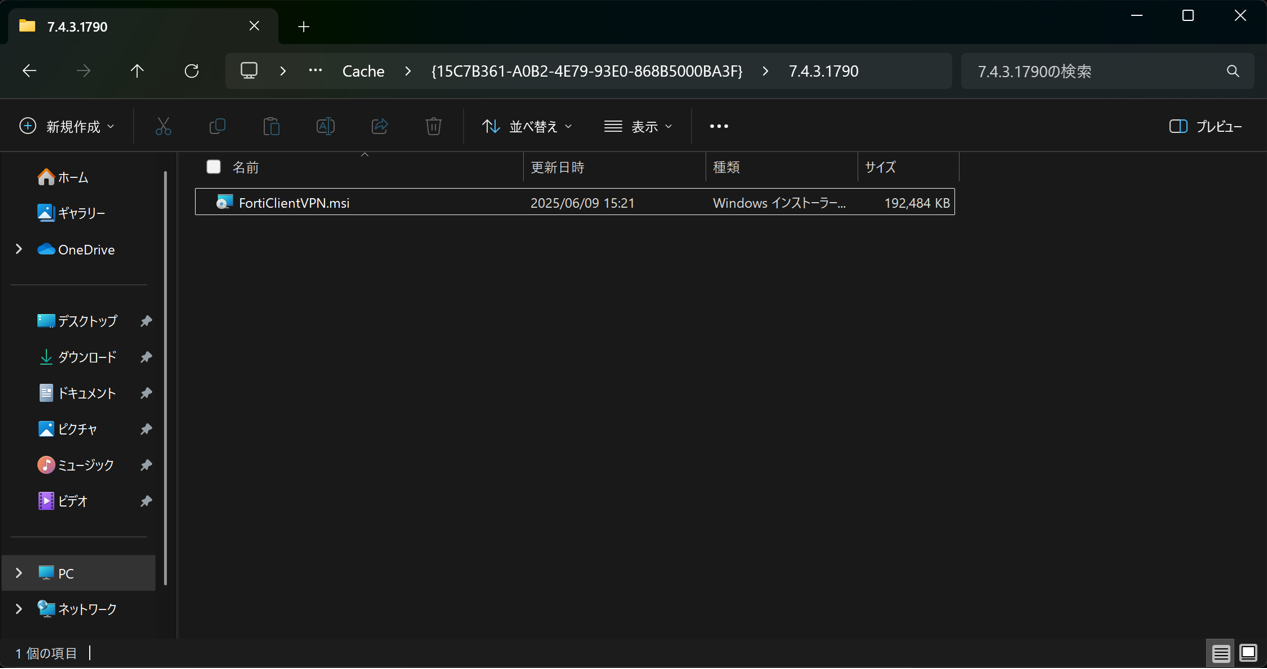The height and width of the screenshot is (669, 1267).
Task: Switch to details view icon in status bar
Action: click(1221, 653)
